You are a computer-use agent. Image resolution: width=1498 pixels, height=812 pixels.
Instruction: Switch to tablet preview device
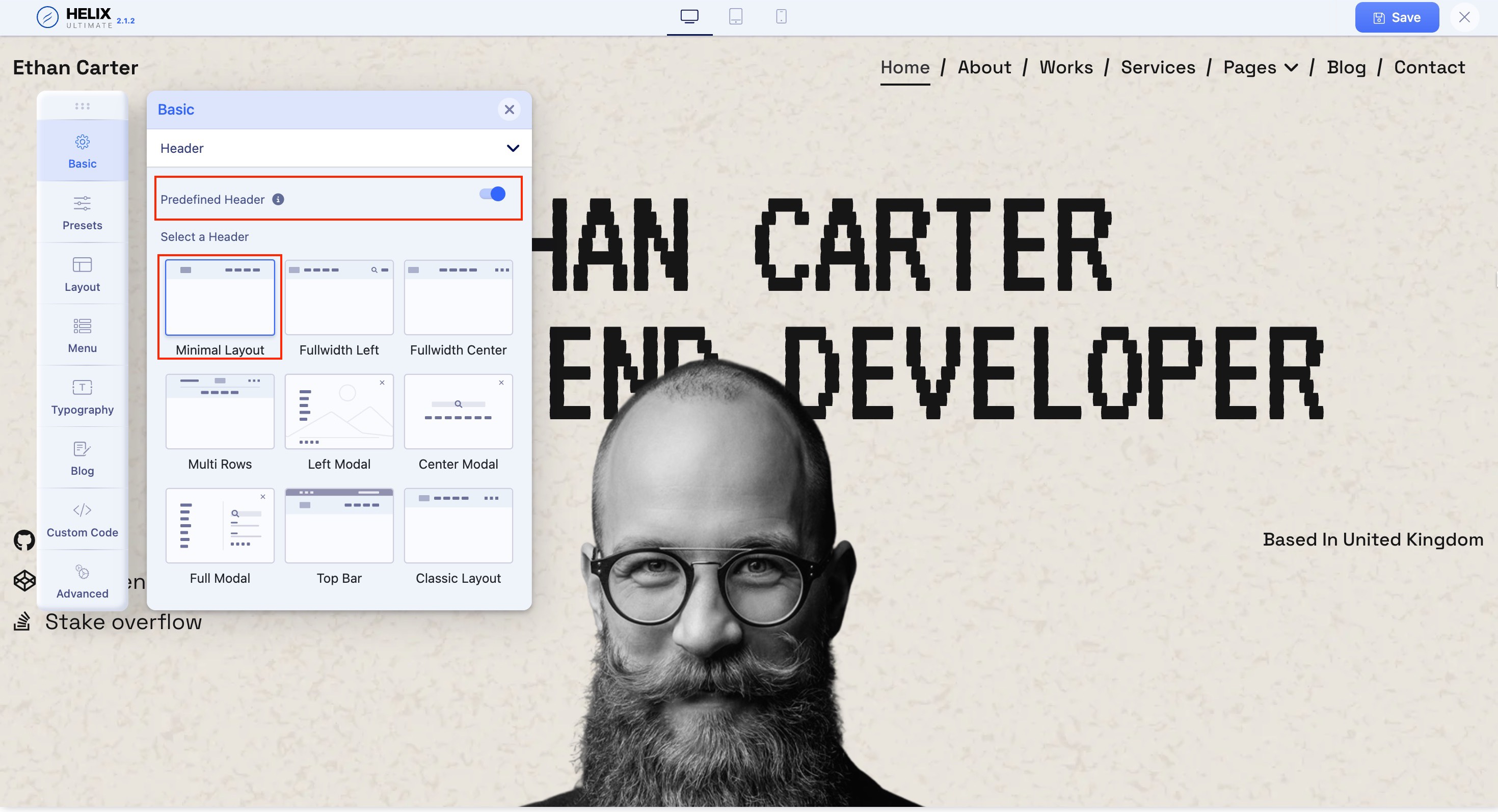pos(736,17)
